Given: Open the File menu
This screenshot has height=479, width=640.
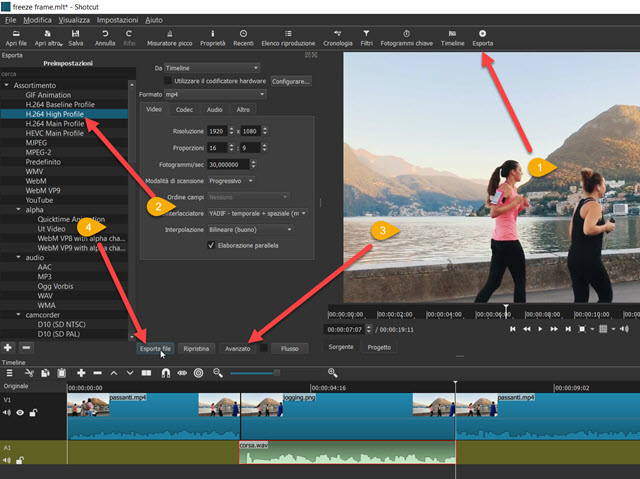Looking at the screenshot, I should (x=11, y=20).
